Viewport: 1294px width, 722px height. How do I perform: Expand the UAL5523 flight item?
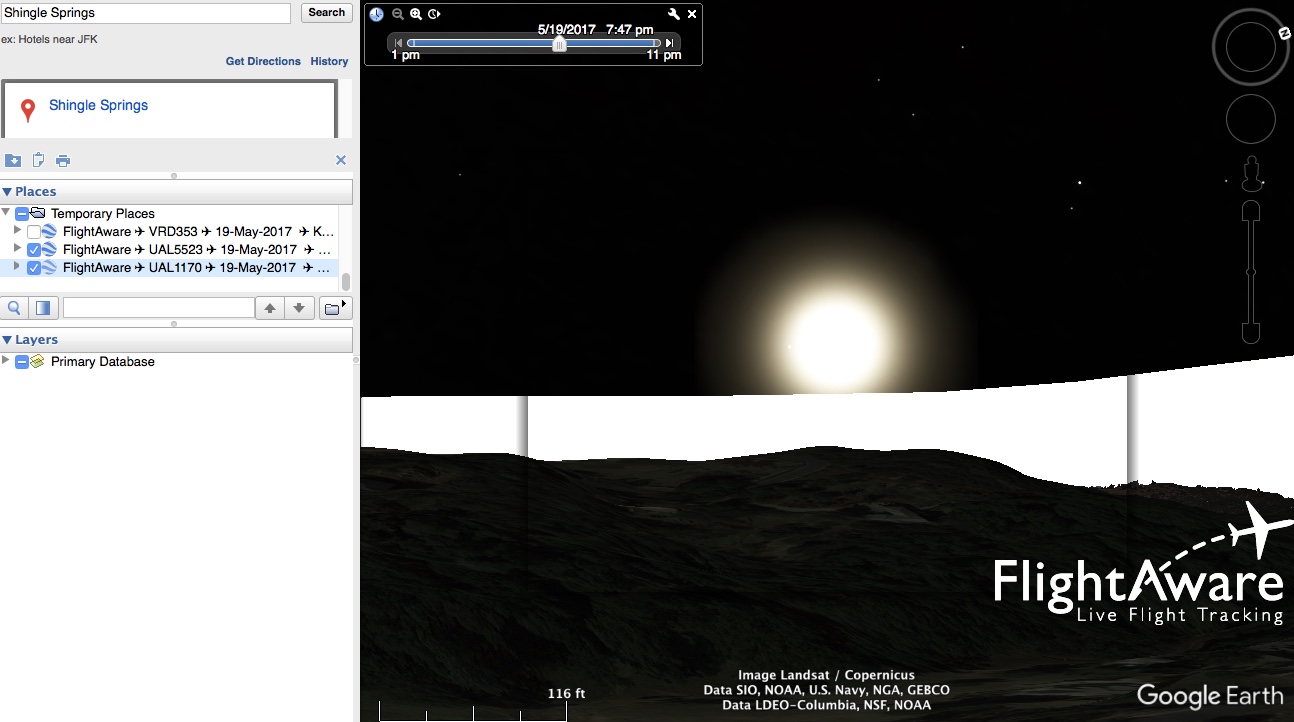[x=17, y=249]
